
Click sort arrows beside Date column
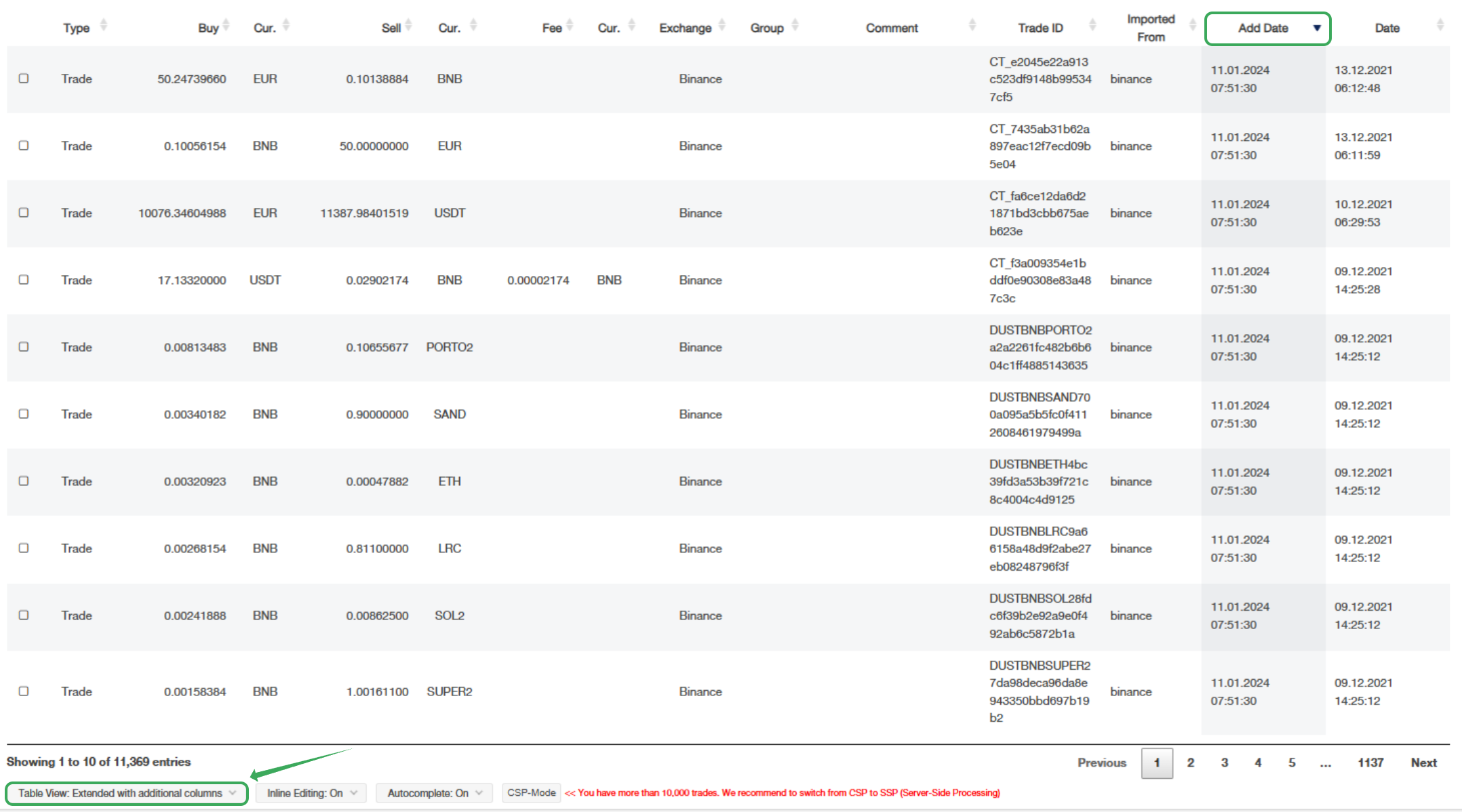pyautogui.click(x=1440, y=26)
